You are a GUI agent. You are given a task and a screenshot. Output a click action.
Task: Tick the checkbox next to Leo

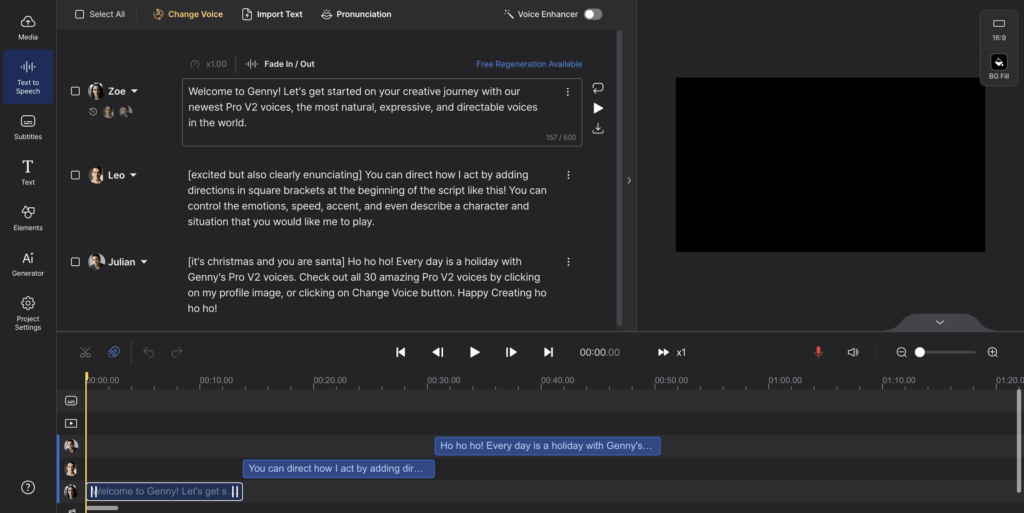(75, 175)
